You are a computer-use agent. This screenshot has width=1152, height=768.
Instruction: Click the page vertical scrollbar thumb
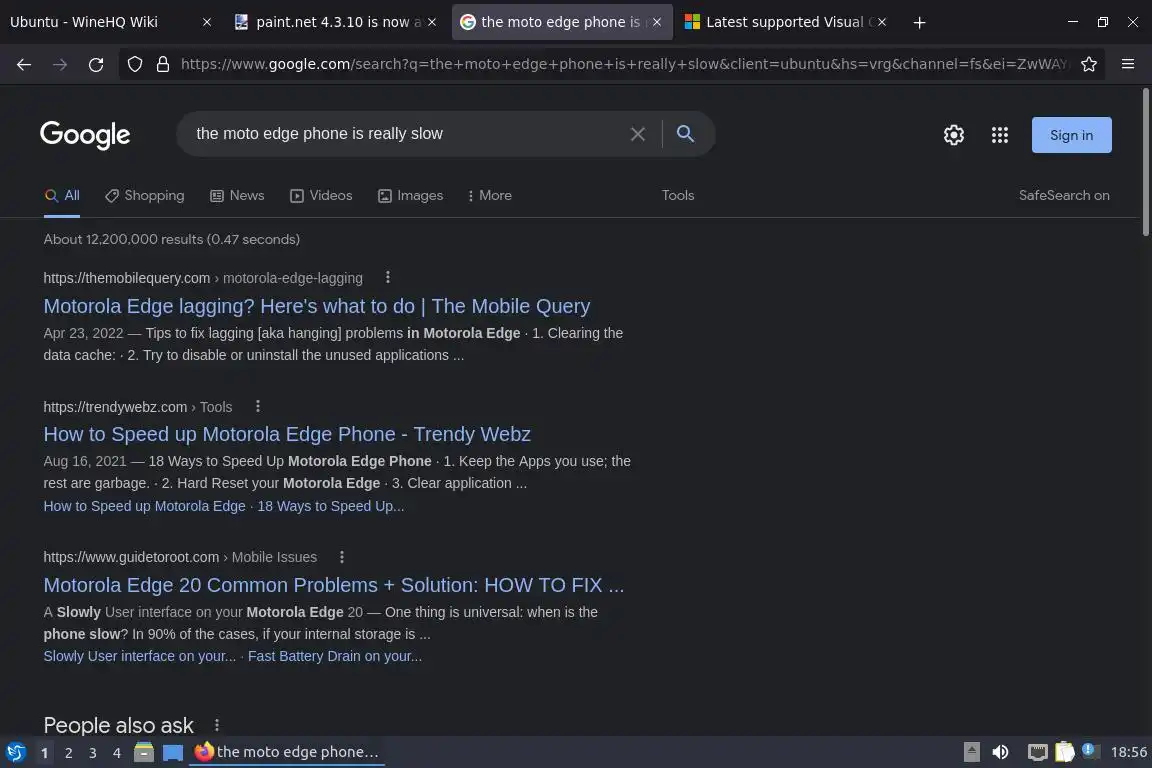[x=1145, y=162]
